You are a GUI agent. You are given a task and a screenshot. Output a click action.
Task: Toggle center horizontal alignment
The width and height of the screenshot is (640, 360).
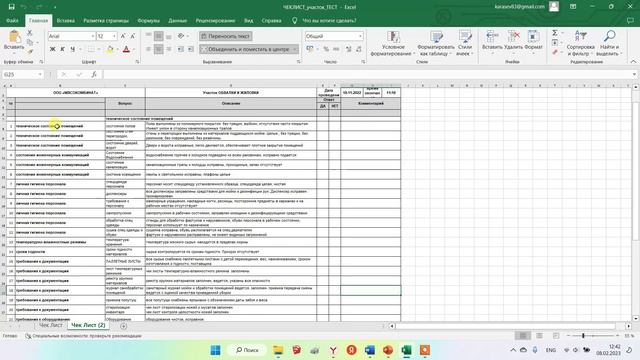point(158,49)
